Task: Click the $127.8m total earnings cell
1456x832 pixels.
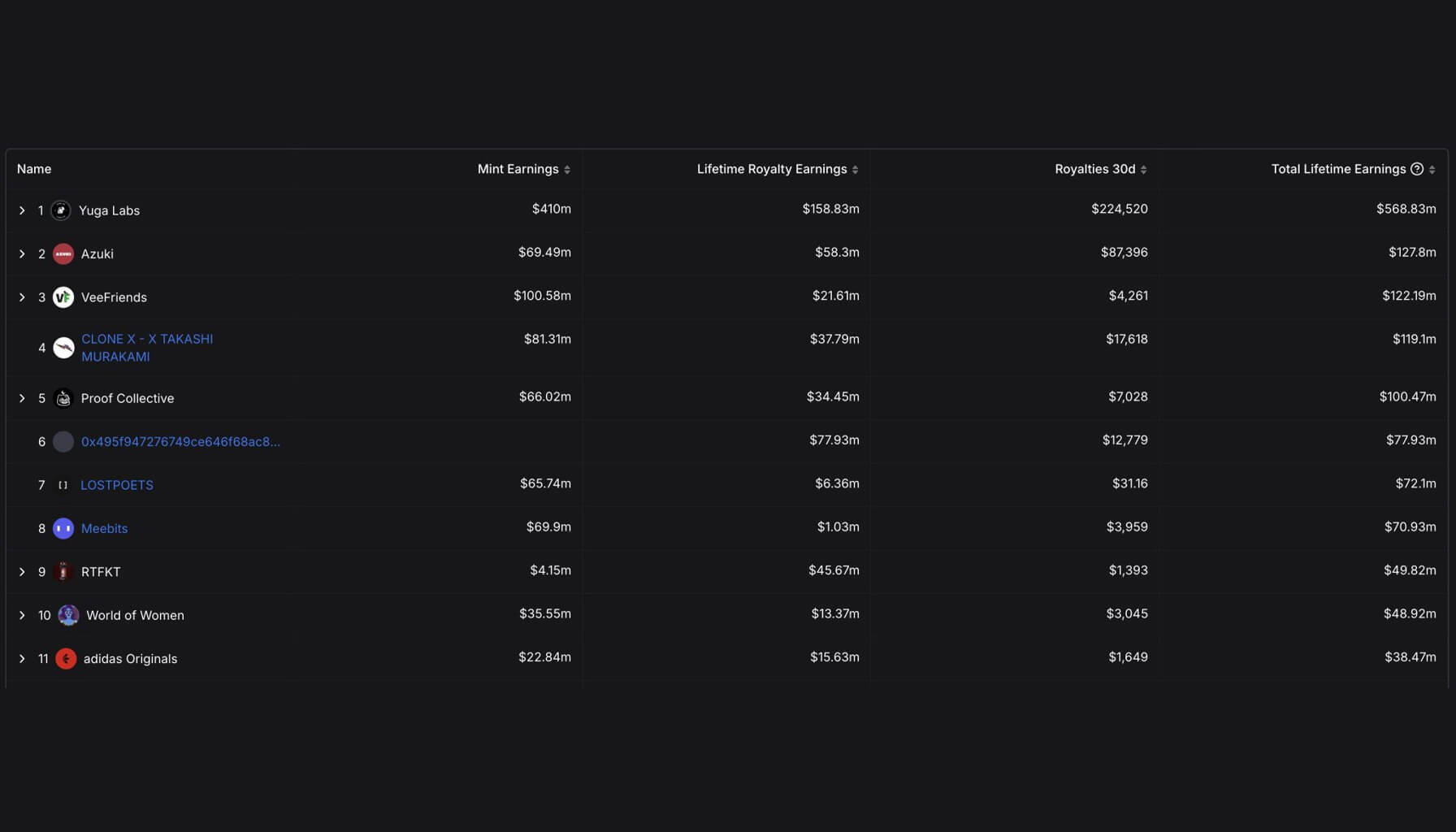Action: coord(1412,252)
